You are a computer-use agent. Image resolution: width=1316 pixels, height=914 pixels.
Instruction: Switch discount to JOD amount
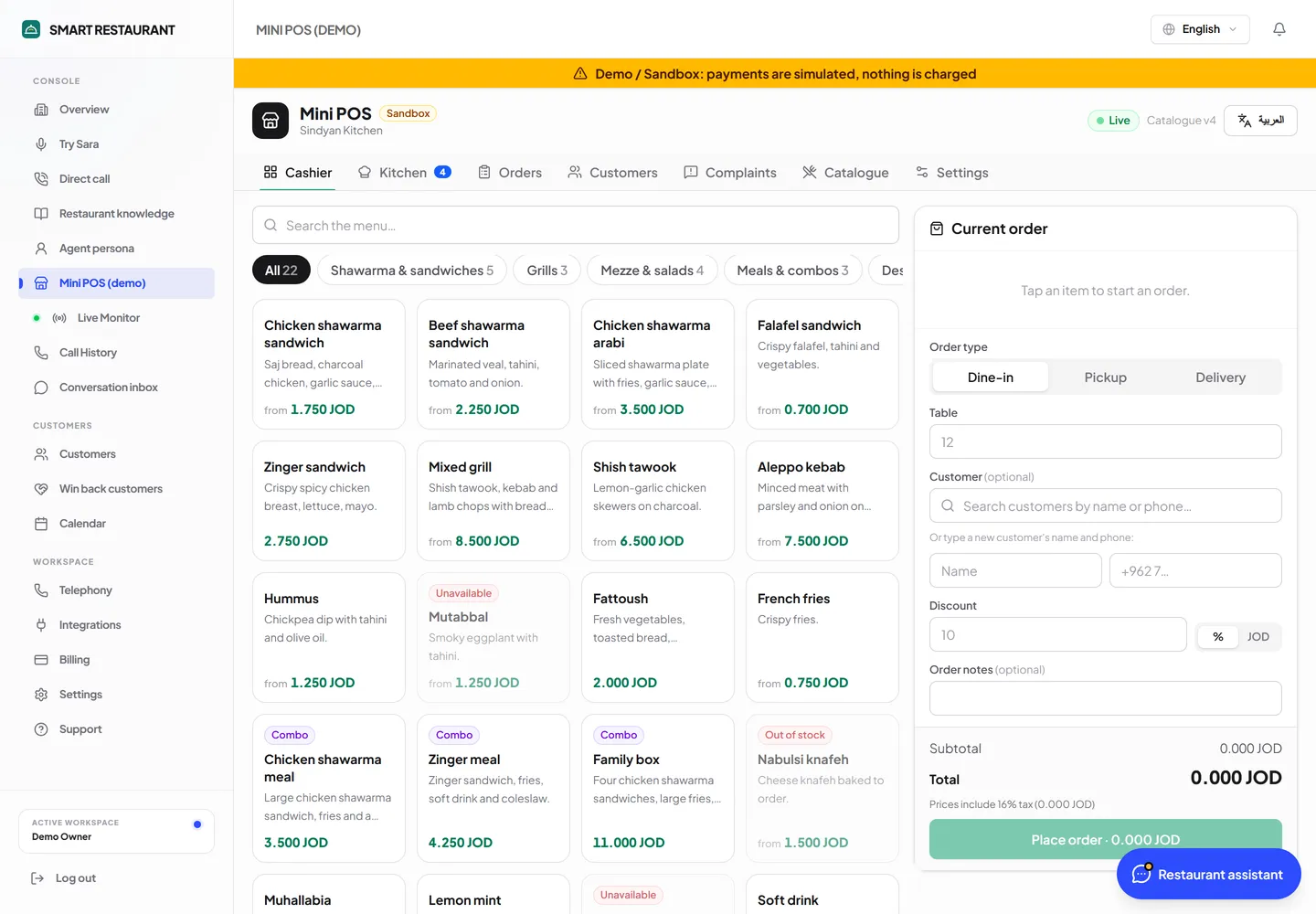(1258, 637)
